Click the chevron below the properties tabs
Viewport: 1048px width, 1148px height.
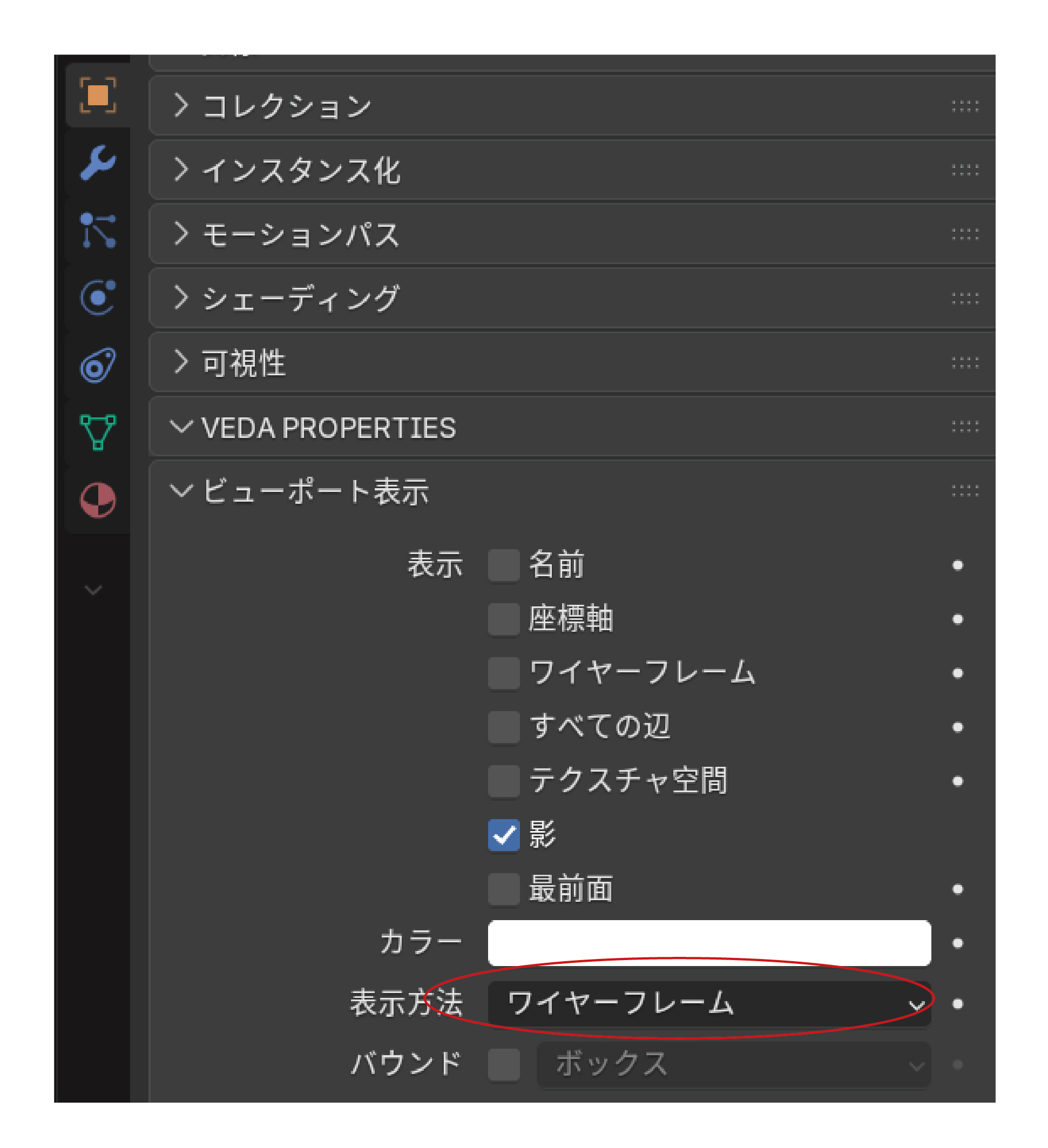[93, 590]
